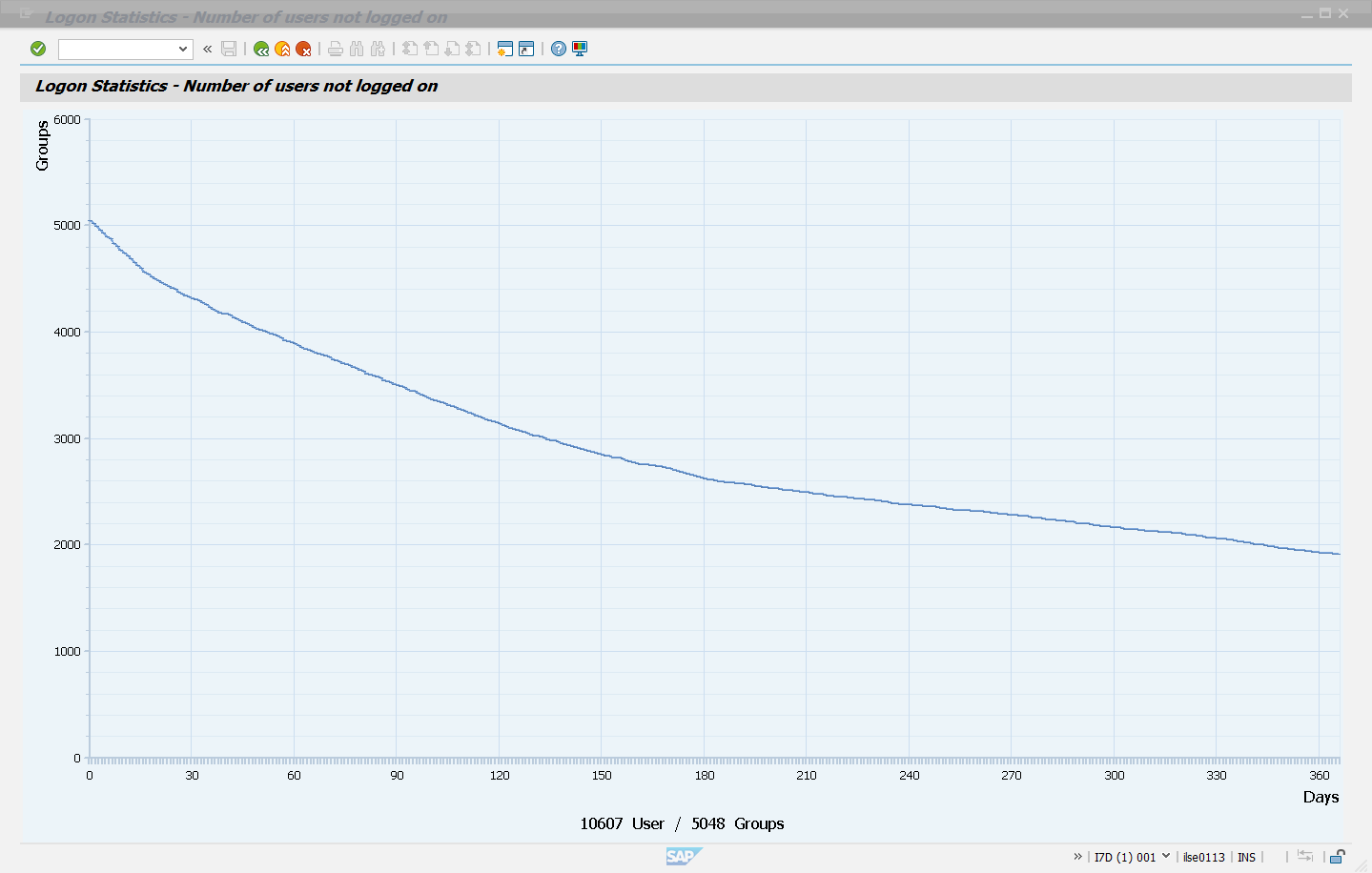Click the orange Exit icon
This screenshot has height=873, width=1372.
[282, 49]
